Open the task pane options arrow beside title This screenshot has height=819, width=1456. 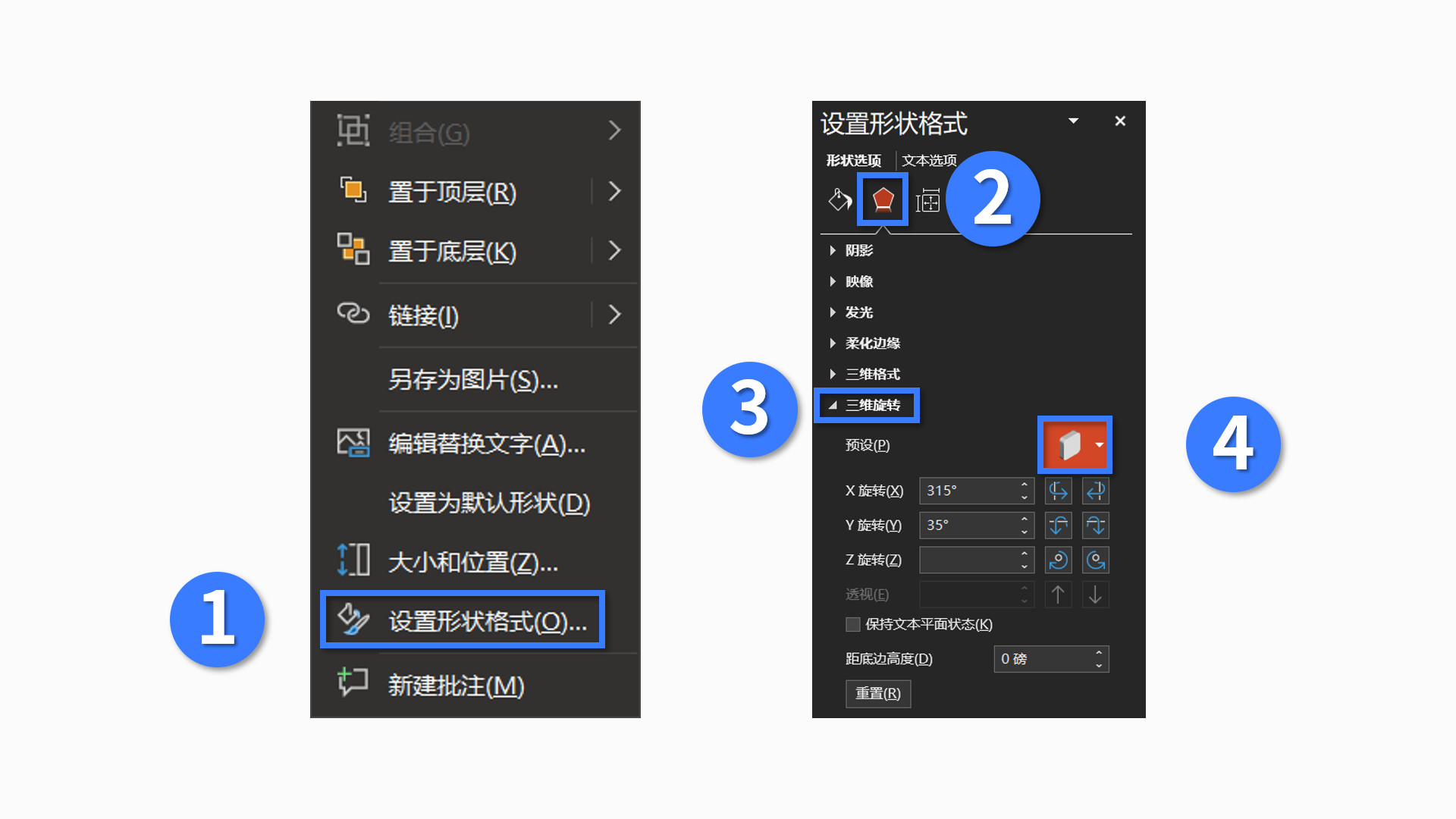1074,121
